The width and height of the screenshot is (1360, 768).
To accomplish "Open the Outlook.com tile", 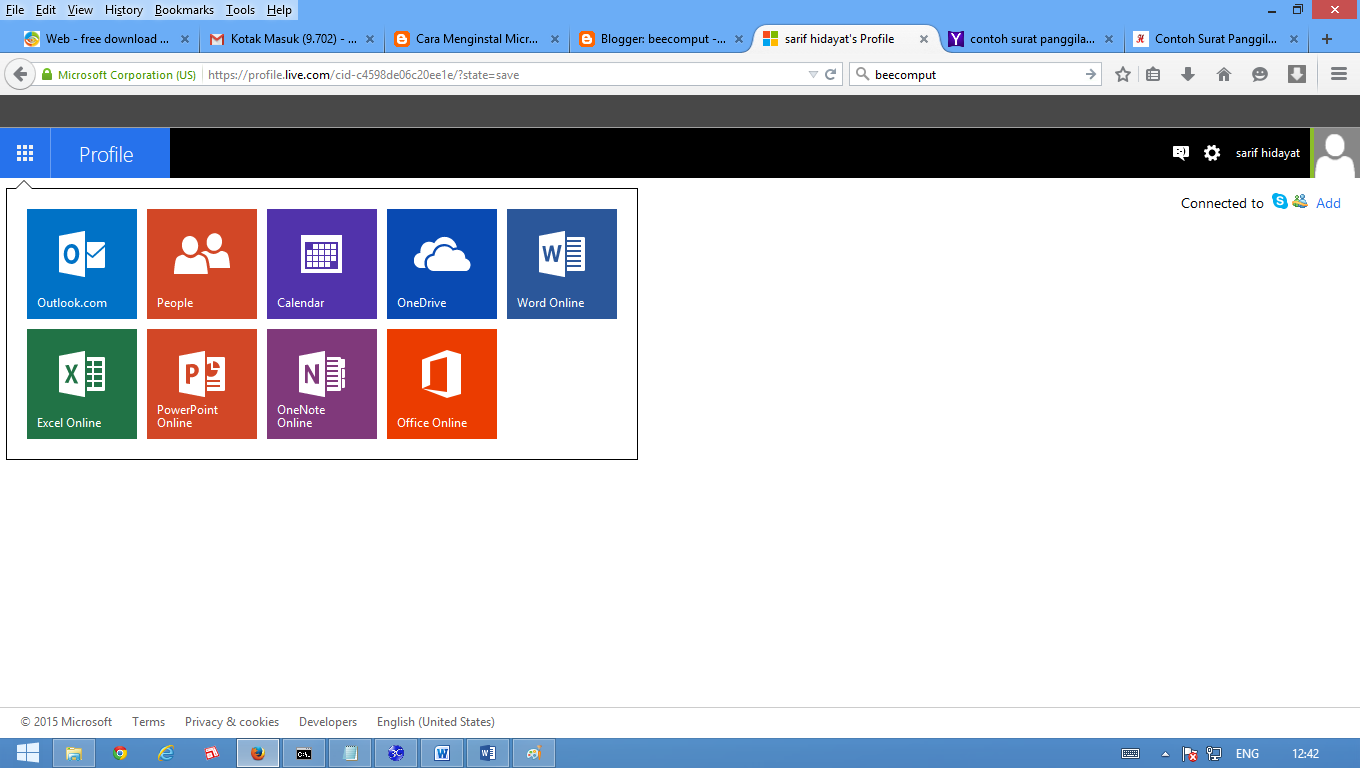I will pyautogui.click(x=81, y=263).
